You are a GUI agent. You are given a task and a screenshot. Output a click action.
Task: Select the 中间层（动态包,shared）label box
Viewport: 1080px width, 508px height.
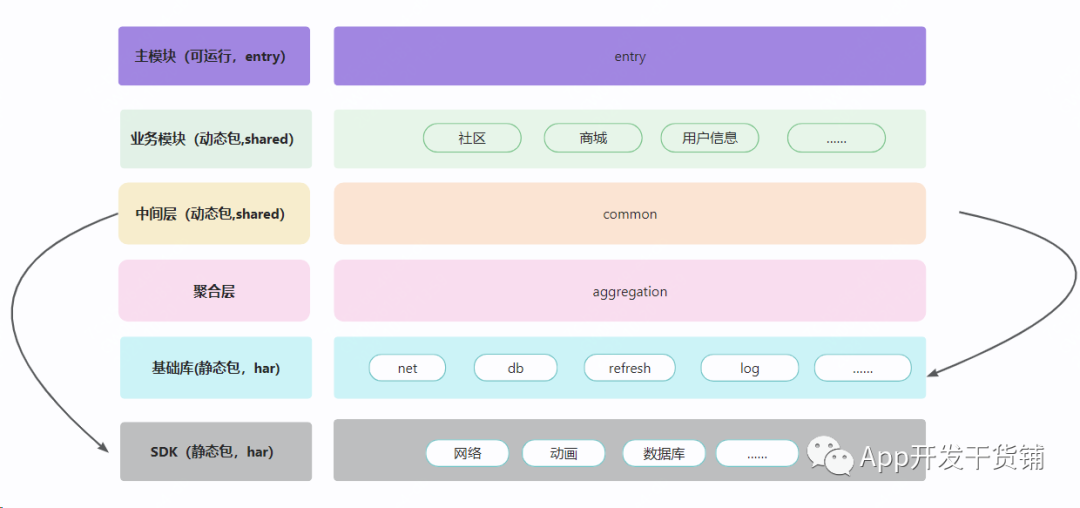pos(214,213)
